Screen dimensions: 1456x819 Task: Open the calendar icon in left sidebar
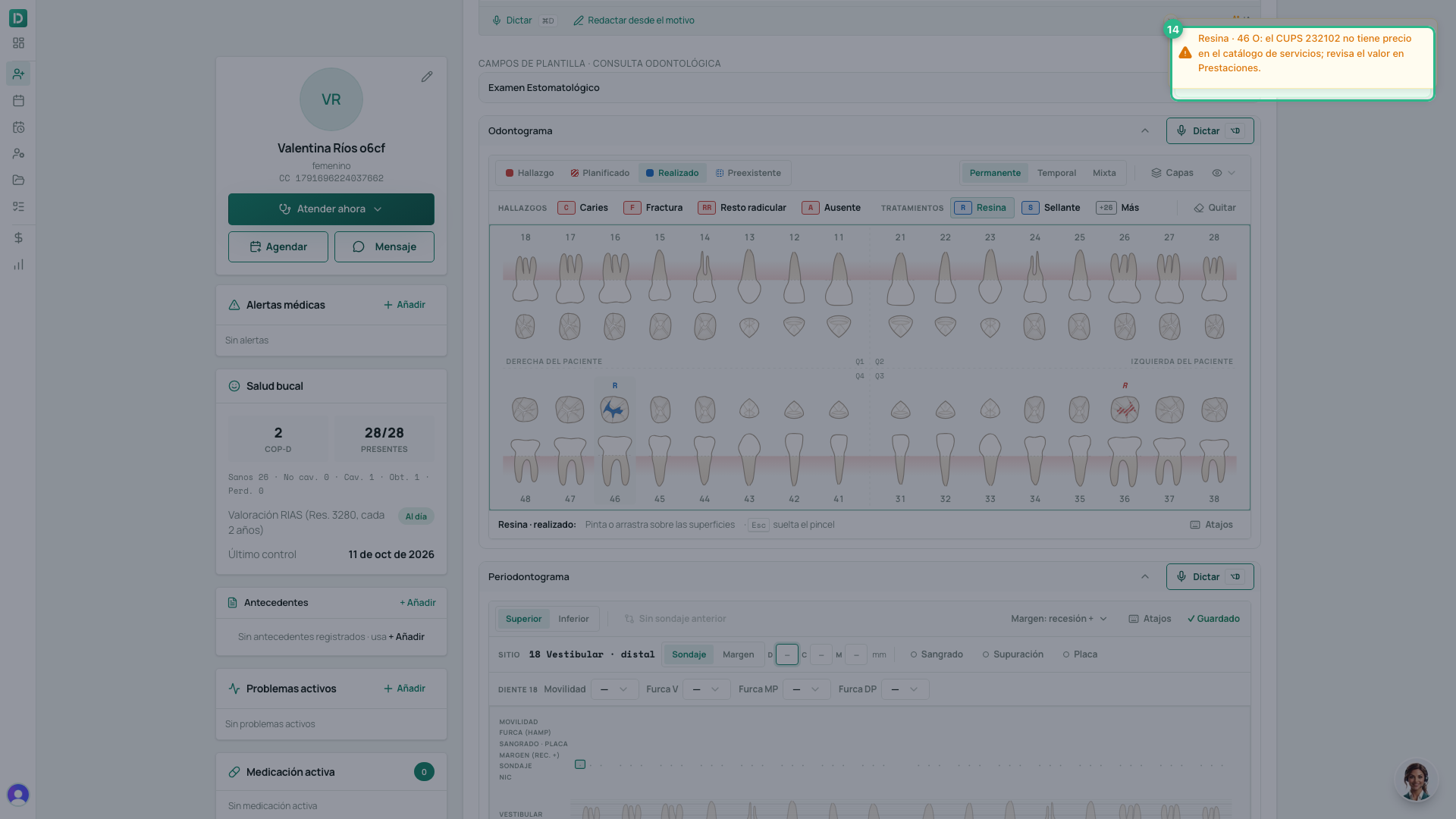(x=19, y=100)
